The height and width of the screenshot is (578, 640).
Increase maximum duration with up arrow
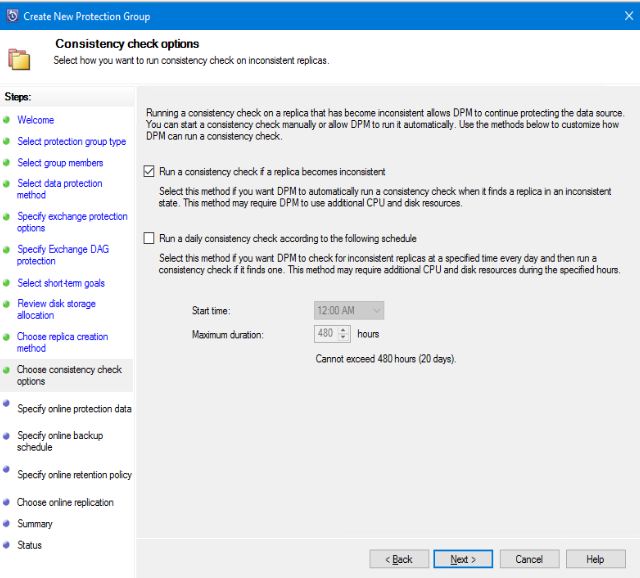[x=344, y=329]
